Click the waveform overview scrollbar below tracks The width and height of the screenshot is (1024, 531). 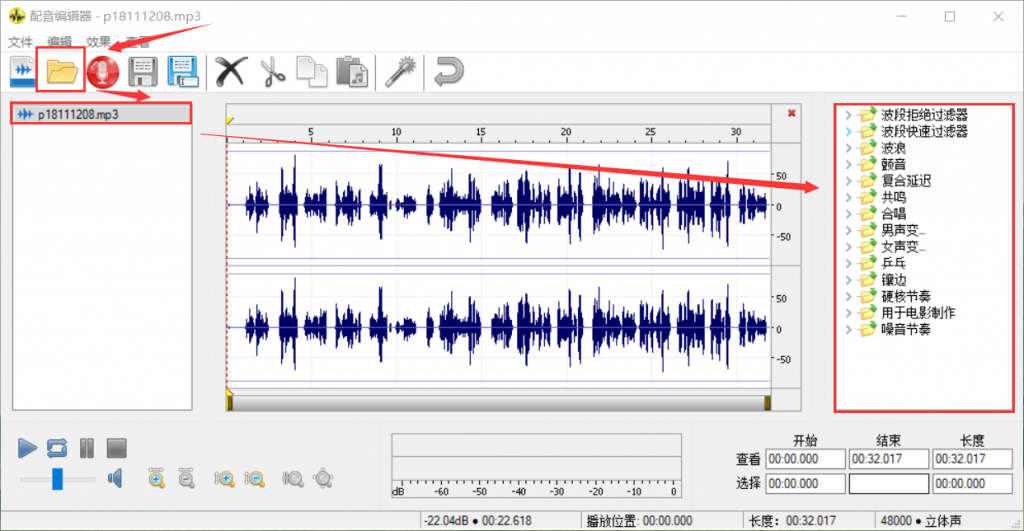pos(499,403)
